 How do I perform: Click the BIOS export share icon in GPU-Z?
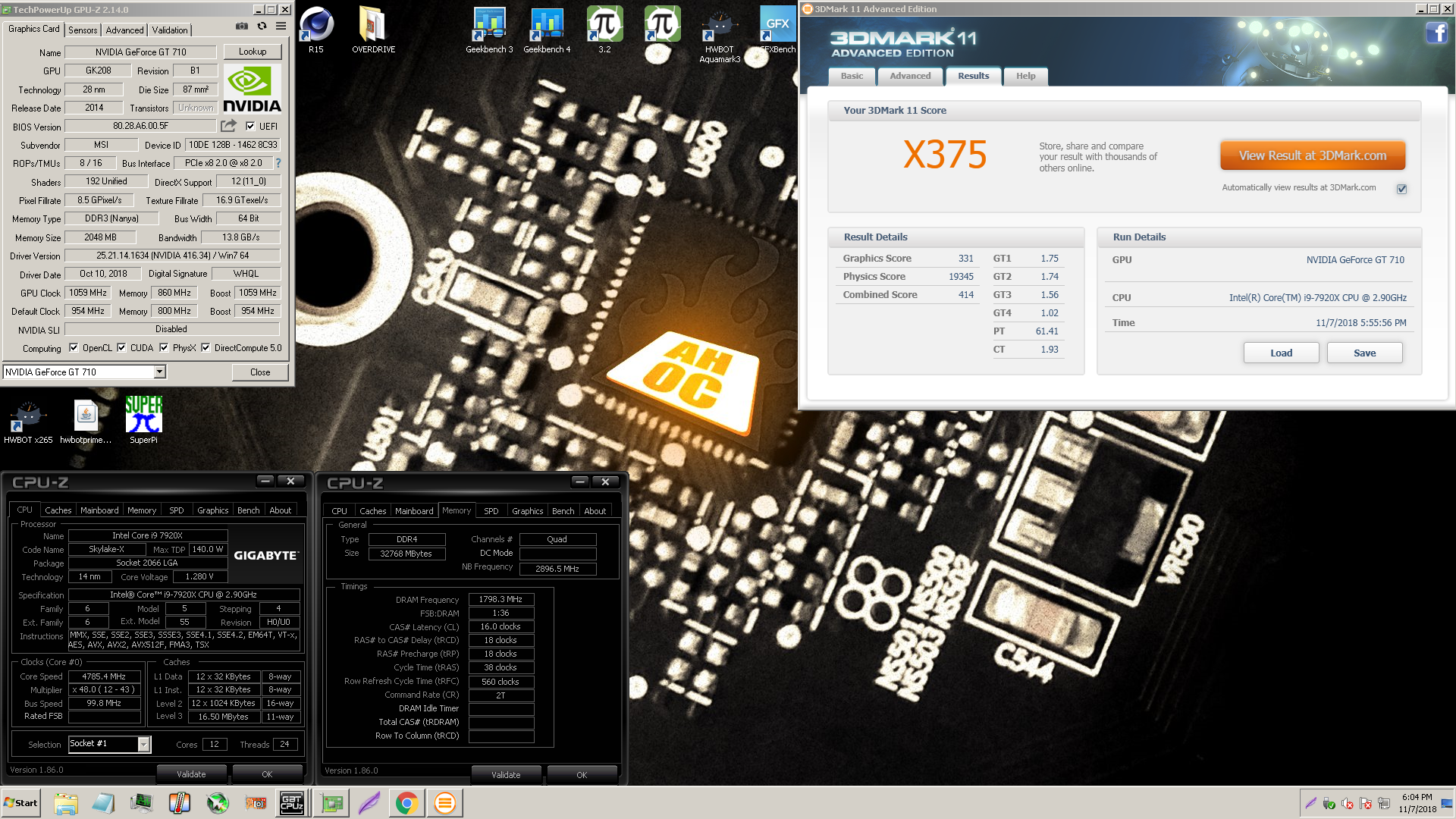pos(228,126)
